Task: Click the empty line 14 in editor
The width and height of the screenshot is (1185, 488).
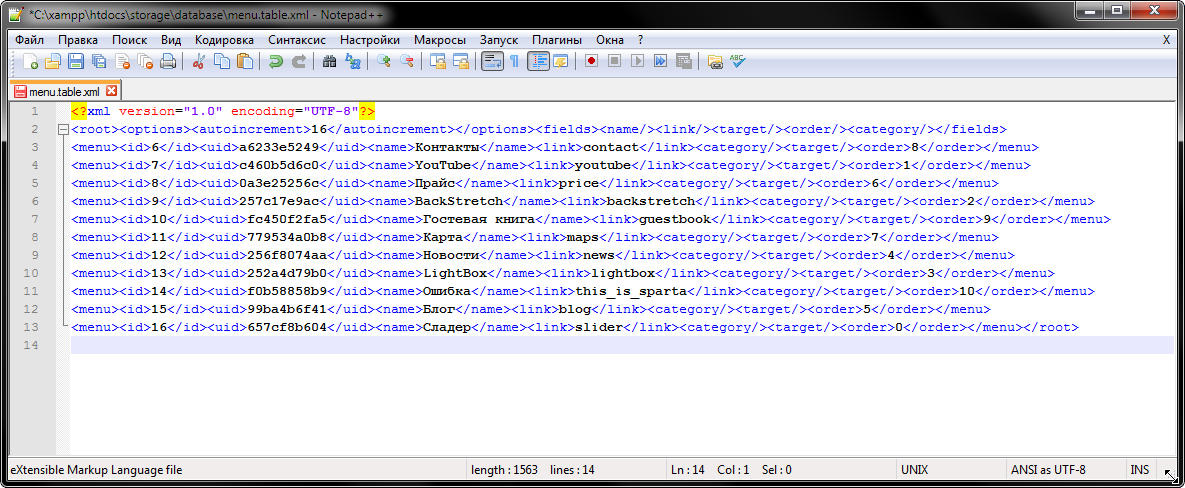Action: point(600,345)
